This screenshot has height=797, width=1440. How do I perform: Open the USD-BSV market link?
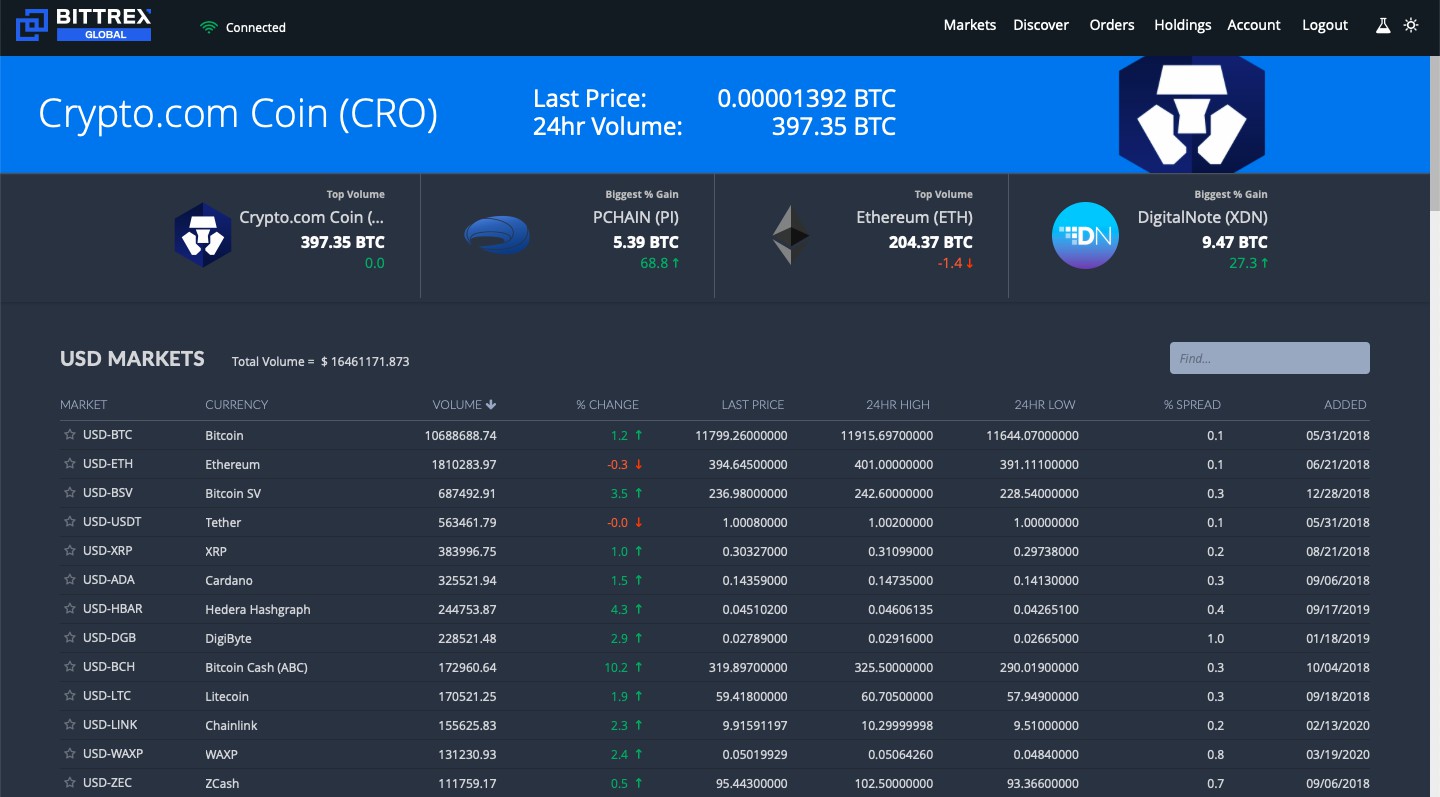point(108,493)
